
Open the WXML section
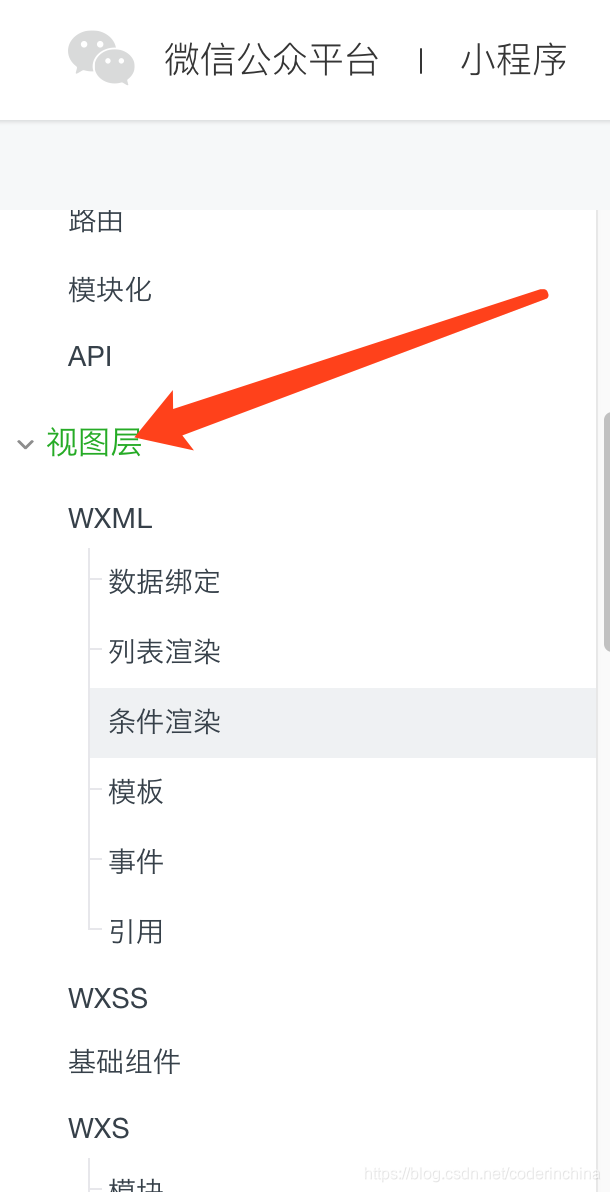coord(110,518)
